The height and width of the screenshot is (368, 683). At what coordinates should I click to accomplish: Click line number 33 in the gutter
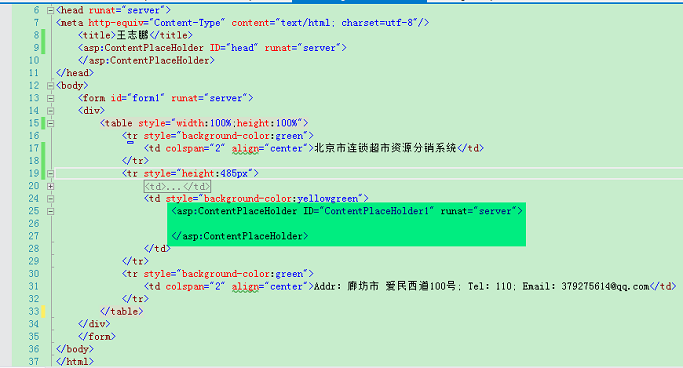(x=34, y=312)
